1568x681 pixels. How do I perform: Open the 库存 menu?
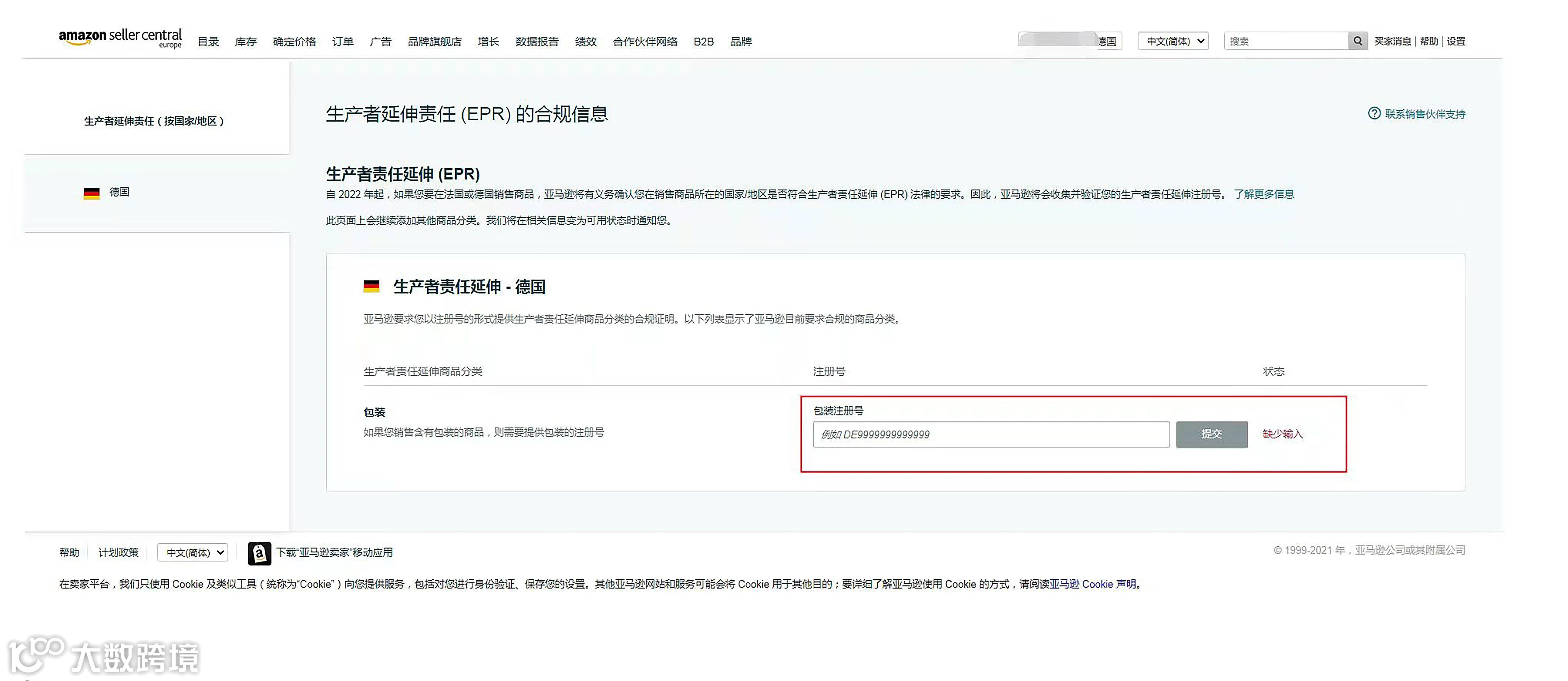pyautogui.click(x=245, y=42)
